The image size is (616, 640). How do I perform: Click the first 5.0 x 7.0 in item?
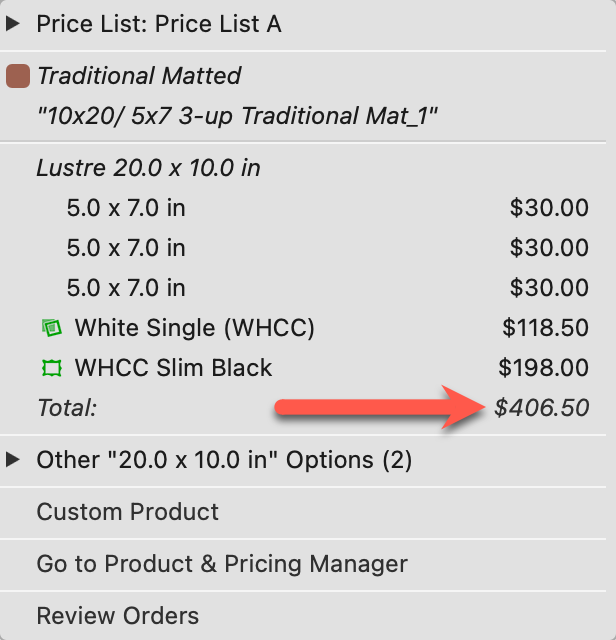click(126, 208)
